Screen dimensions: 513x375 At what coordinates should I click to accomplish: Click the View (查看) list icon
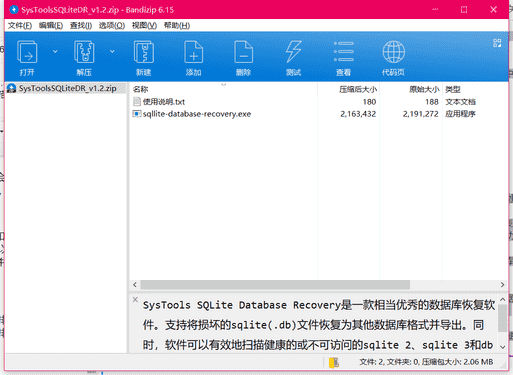(x=344, y=52)
